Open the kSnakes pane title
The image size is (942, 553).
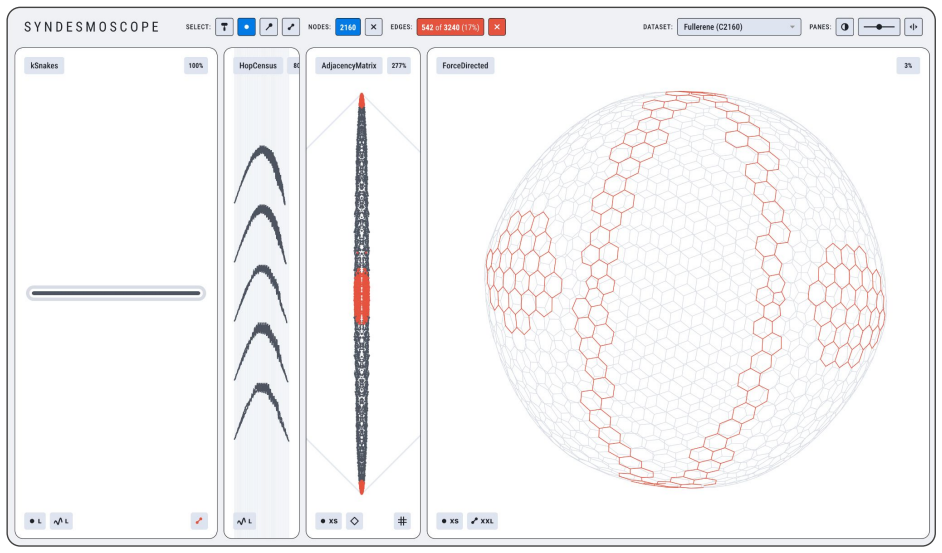coord(44,66)
